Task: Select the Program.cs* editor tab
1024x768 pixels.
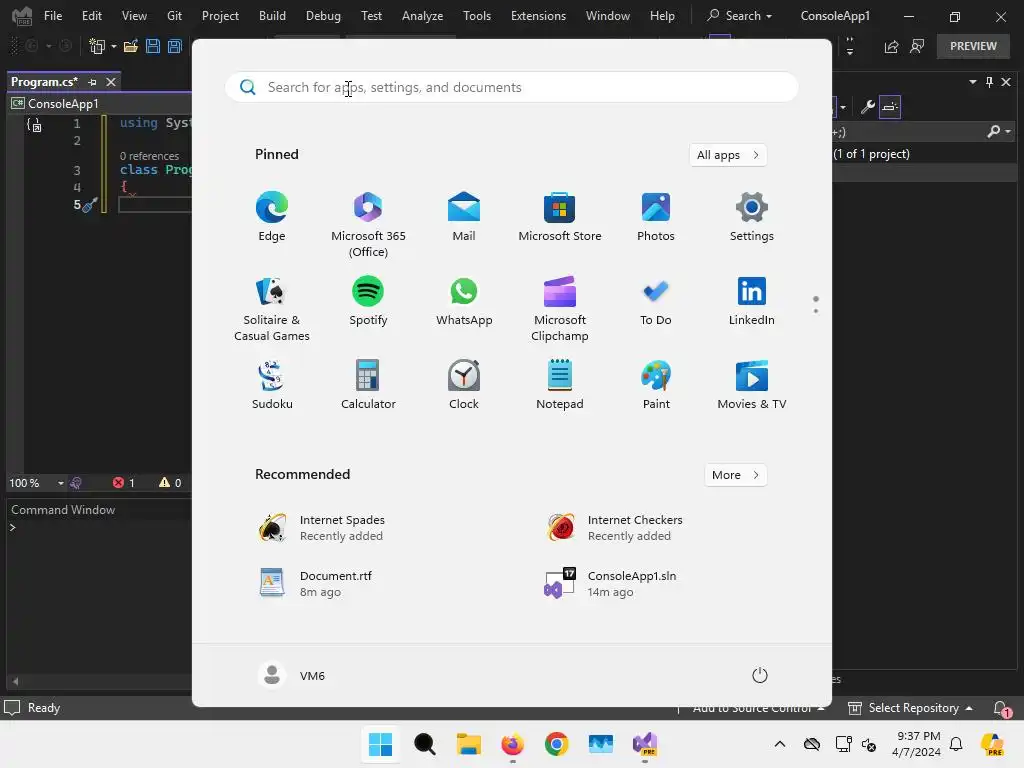Action: (44, 82)
